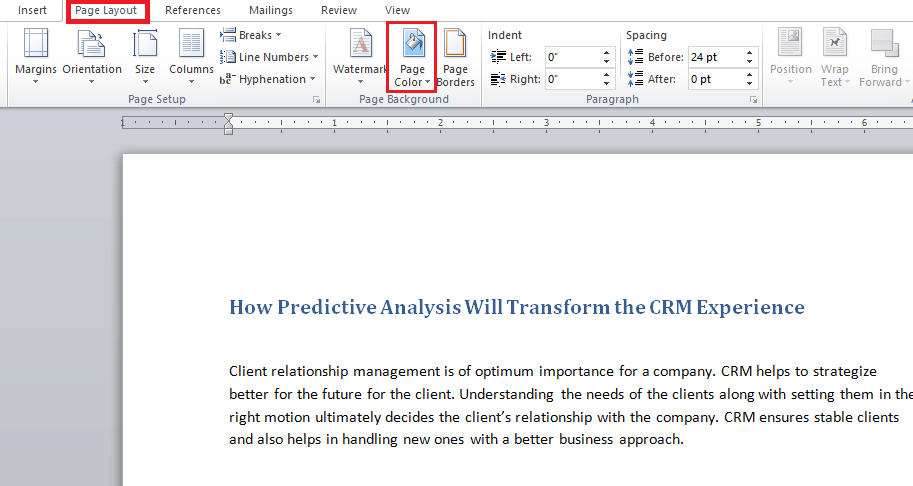Screen dimensions: 913x486
Task: Click the Spacing Before field showing 24 pt
Action: click(x=716, y=57)
